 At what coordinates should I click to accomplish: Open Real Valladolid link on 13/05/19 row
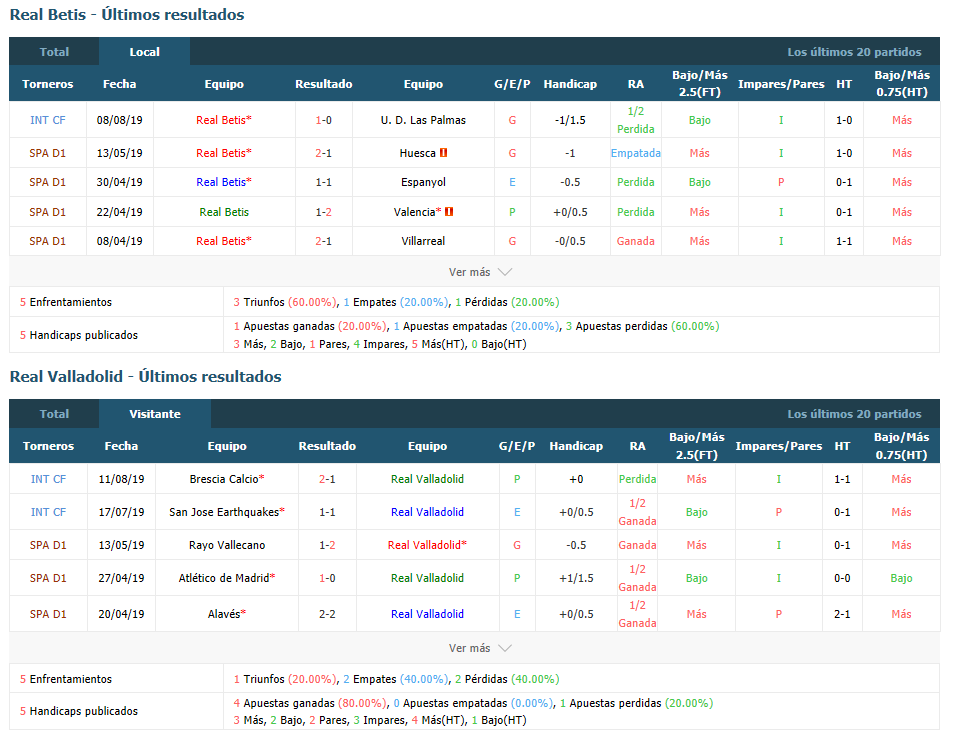(427, 544)
